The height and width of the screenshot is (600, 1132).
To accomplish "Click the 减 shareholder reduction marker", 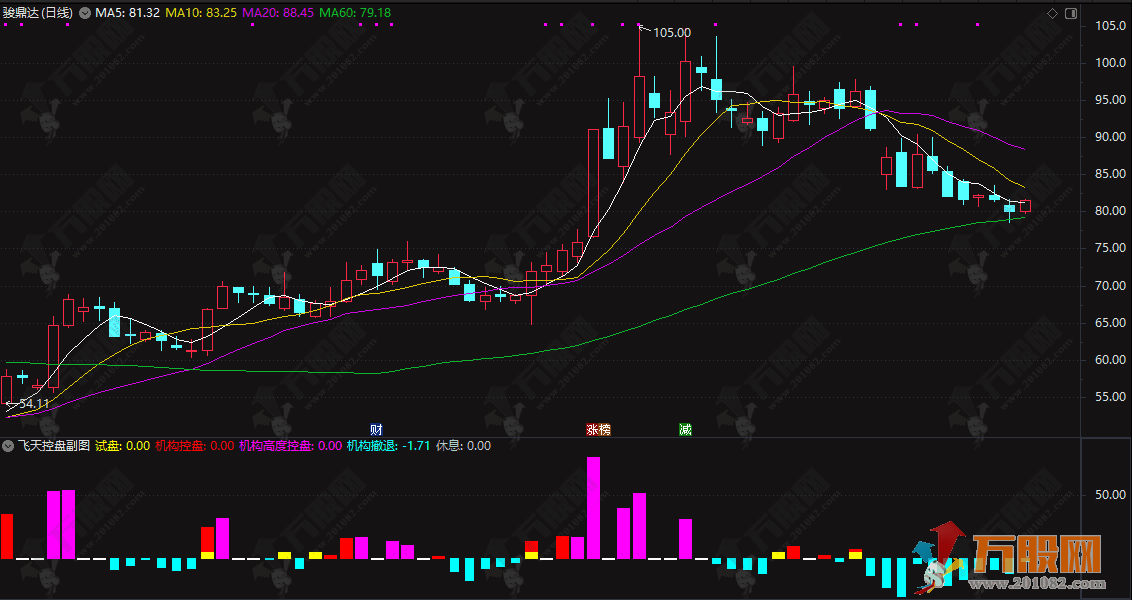I will [685, 430].
